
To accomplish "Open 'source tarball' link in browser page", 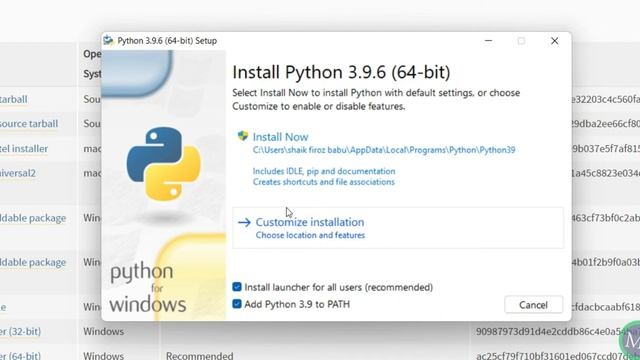I will pyautogui.click(x=29, y=124).
